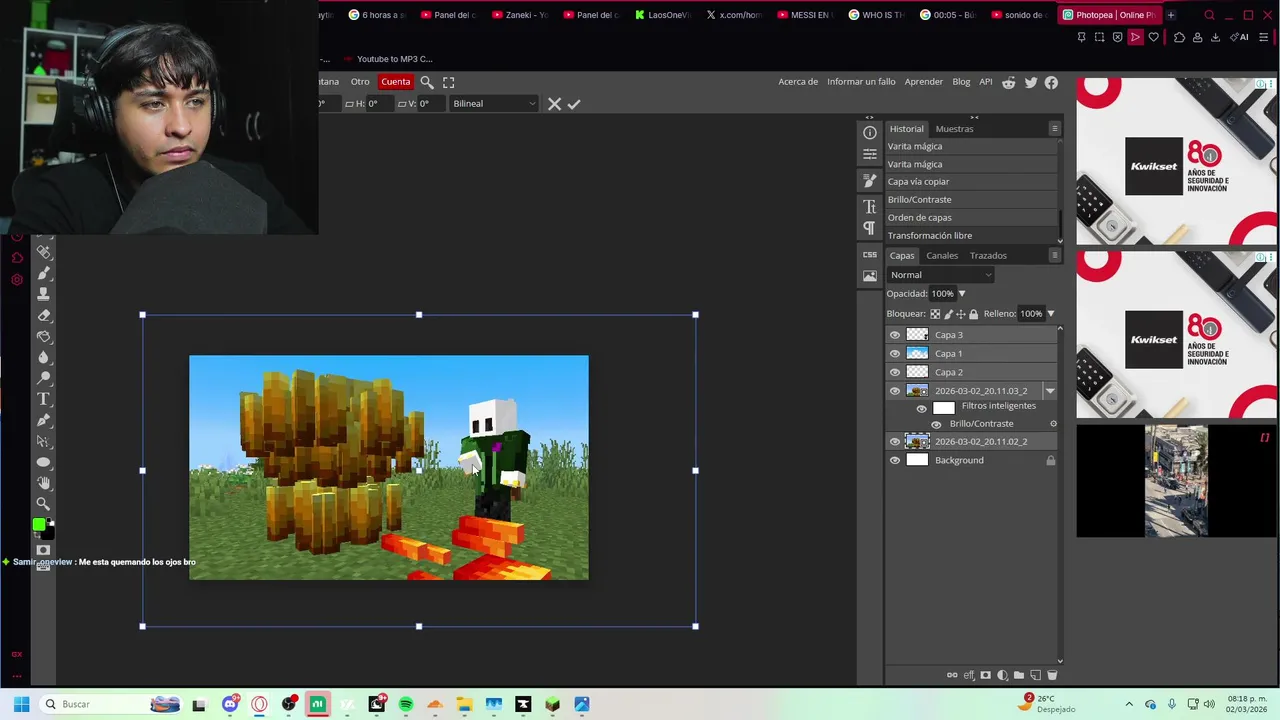Toggle Quick Mask mode icon below color swatches
Screen dimensions: 1280x720
[x=43, y=550]
